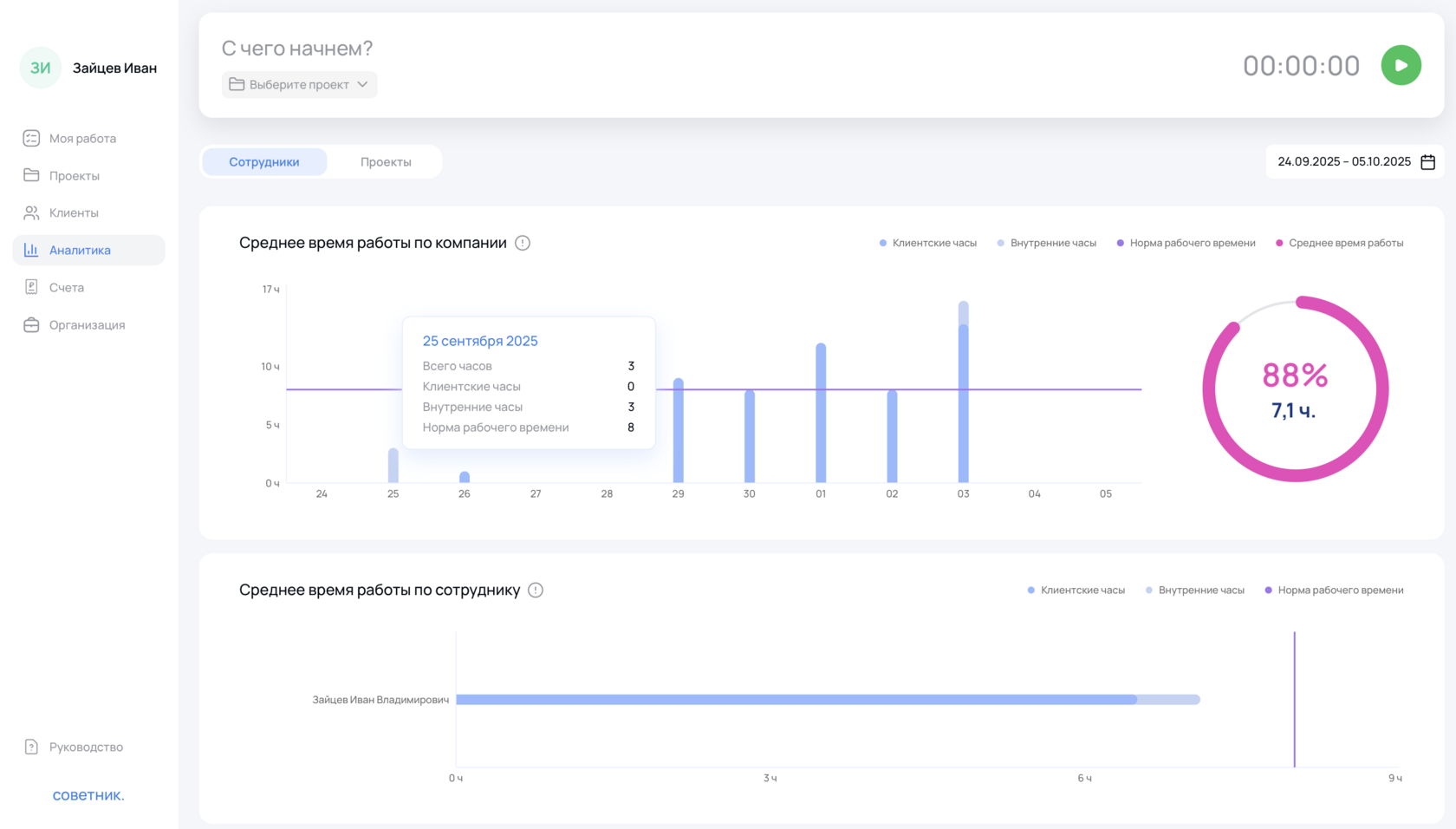Open Моя работа in the sidebar
The width and height of the screenshot is (1456, 829).
pyautogui.click(x=82, y=138)
